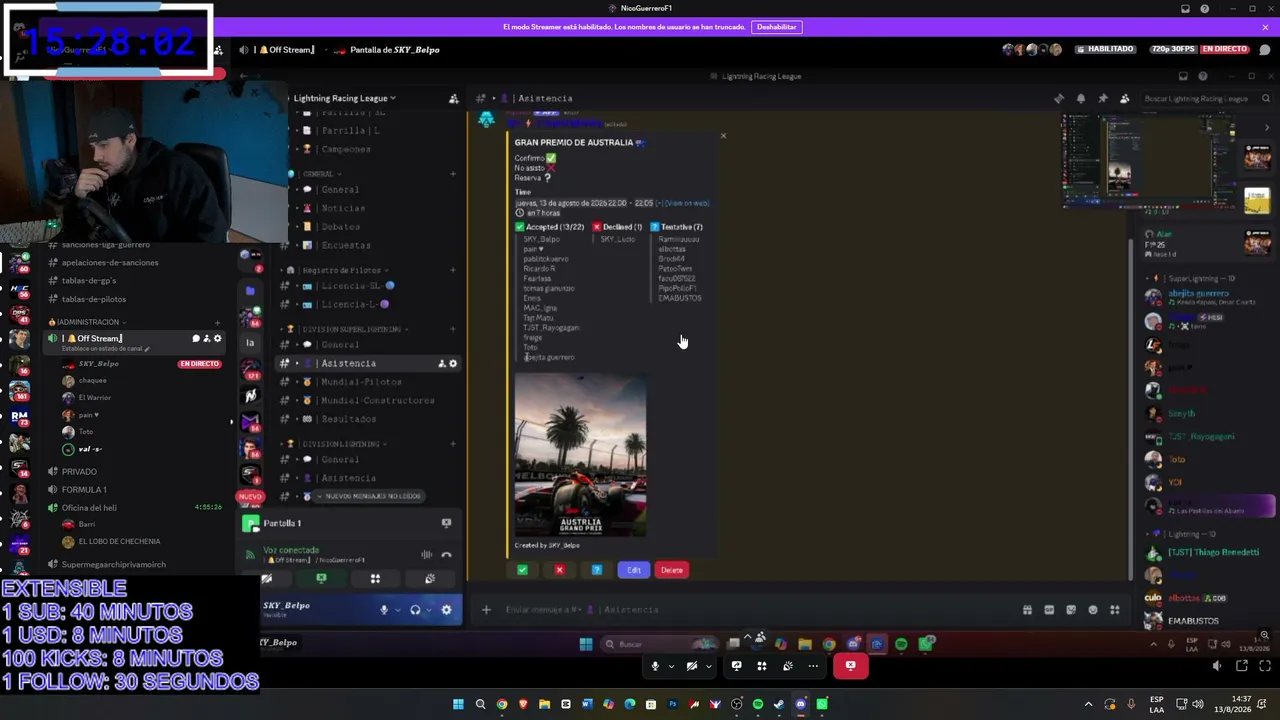Open the sticker picker in message bar
Image resolution: width=1280 pixels, height=720 pixels.
click(x=1071, y=609)
